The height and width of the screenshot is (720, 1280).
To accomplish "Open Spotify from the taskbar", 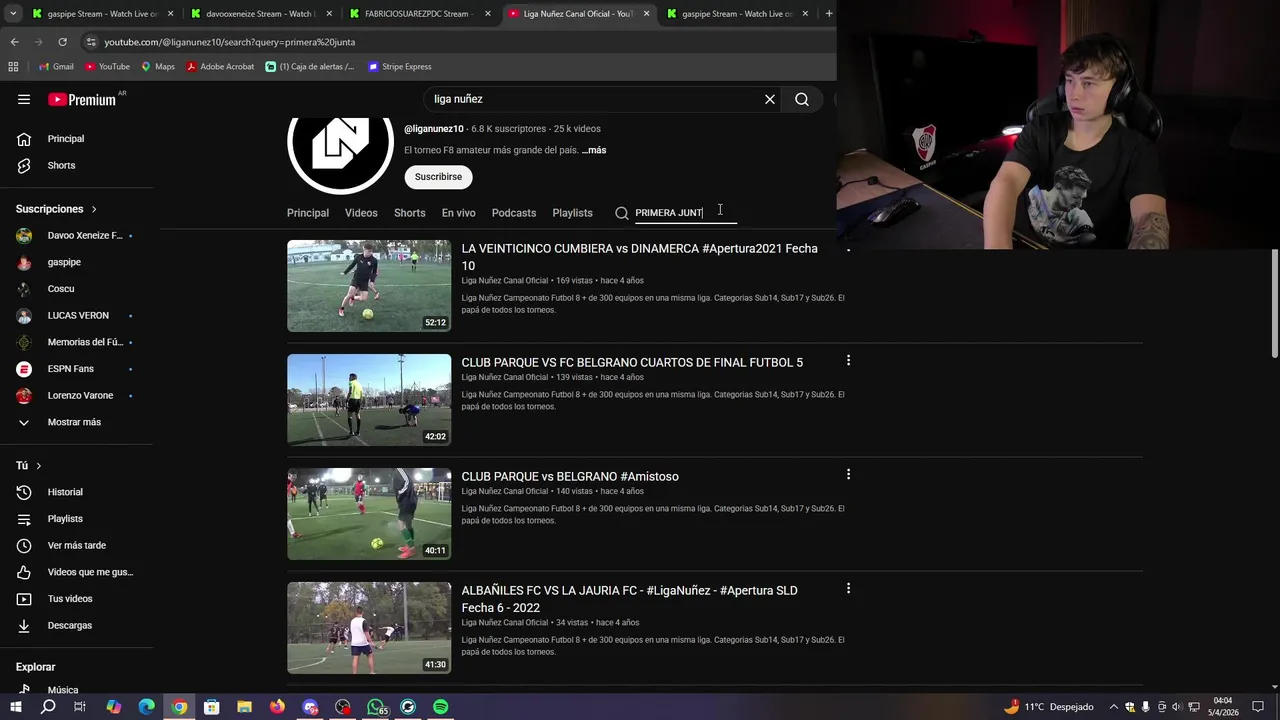I will [x=441, y=707].
